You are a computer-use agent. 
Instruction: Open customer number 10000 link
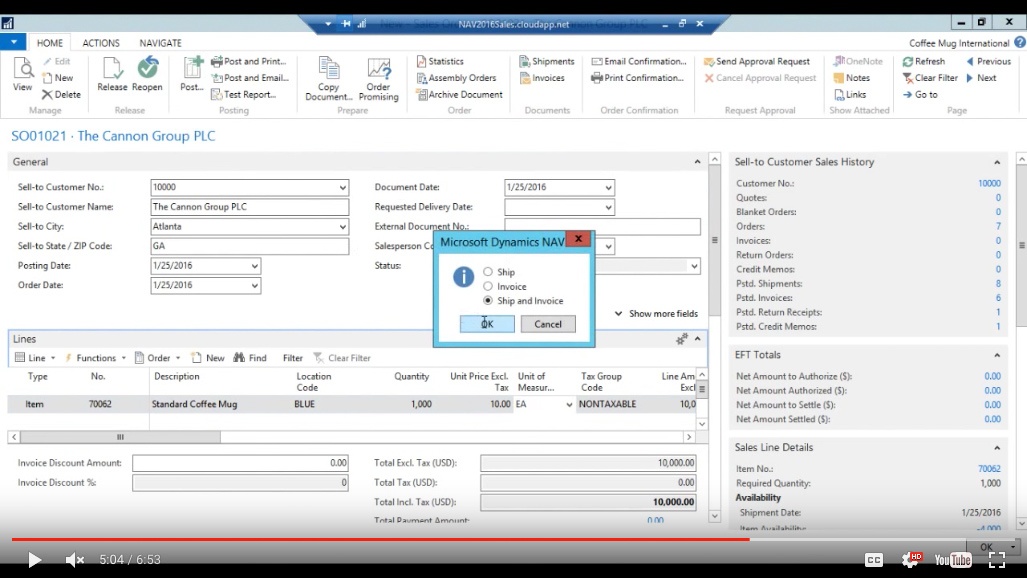[x=989, y=183]
